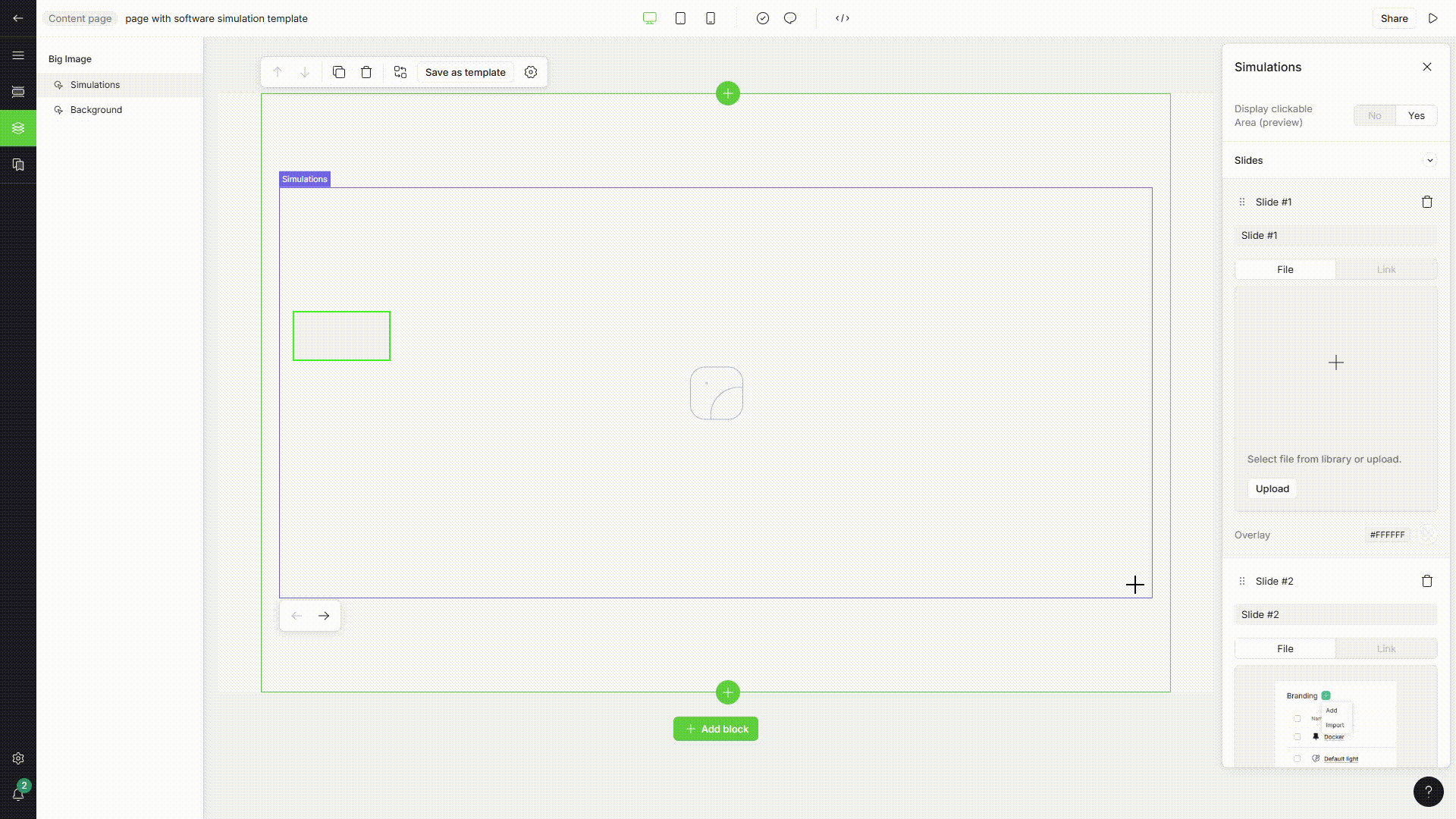Delete Slide #1 with trash icon
1456x819 pixels.
click(1427, 202)
